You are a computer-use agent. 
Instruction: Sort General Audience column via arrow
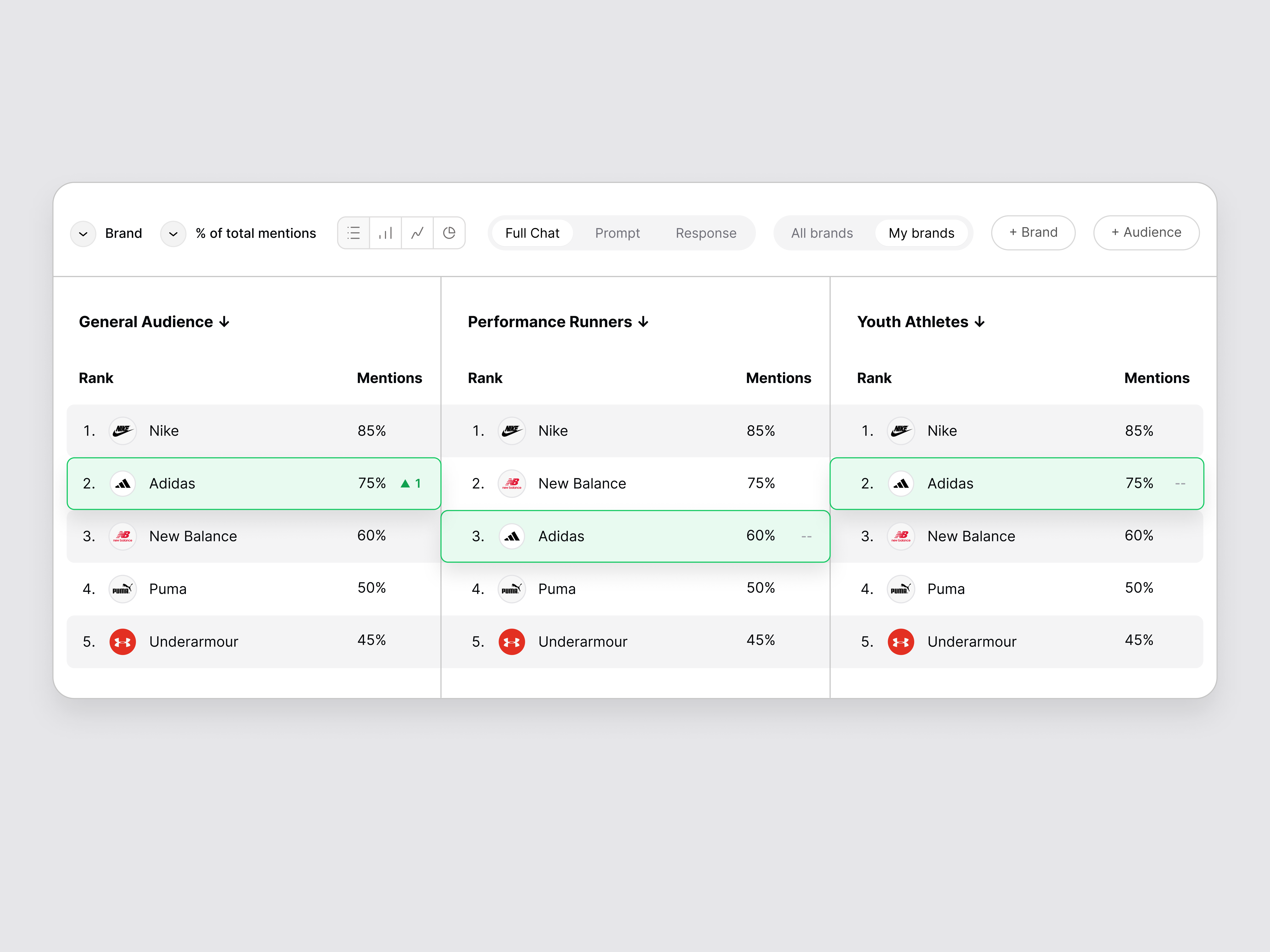point(224,322)
